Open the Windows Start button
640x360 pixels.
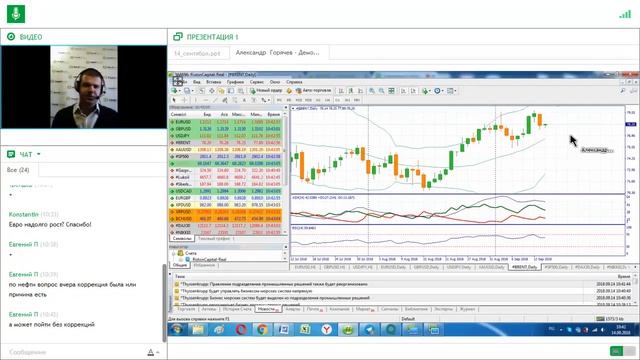177,329
